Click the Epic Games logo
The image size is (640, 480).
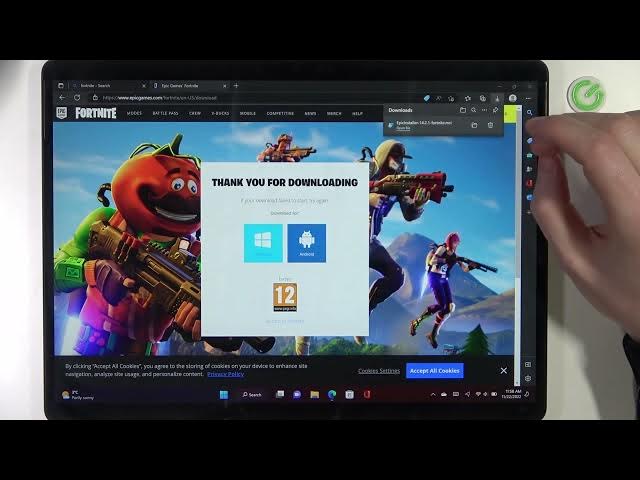coord(62,113)
